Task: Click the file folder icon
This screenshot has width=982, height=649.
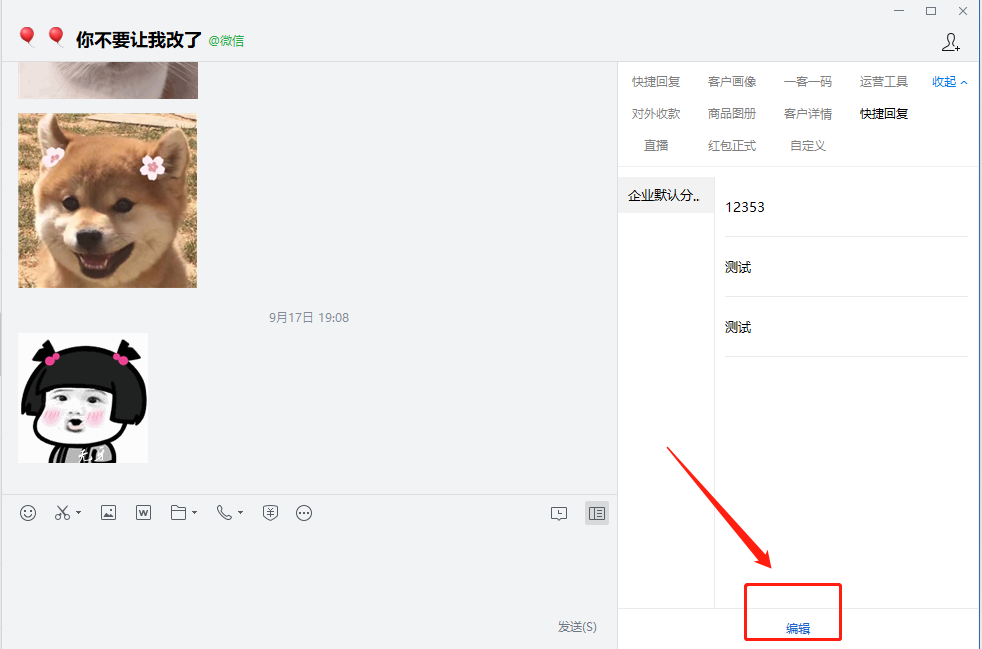Action: (178, 513)
